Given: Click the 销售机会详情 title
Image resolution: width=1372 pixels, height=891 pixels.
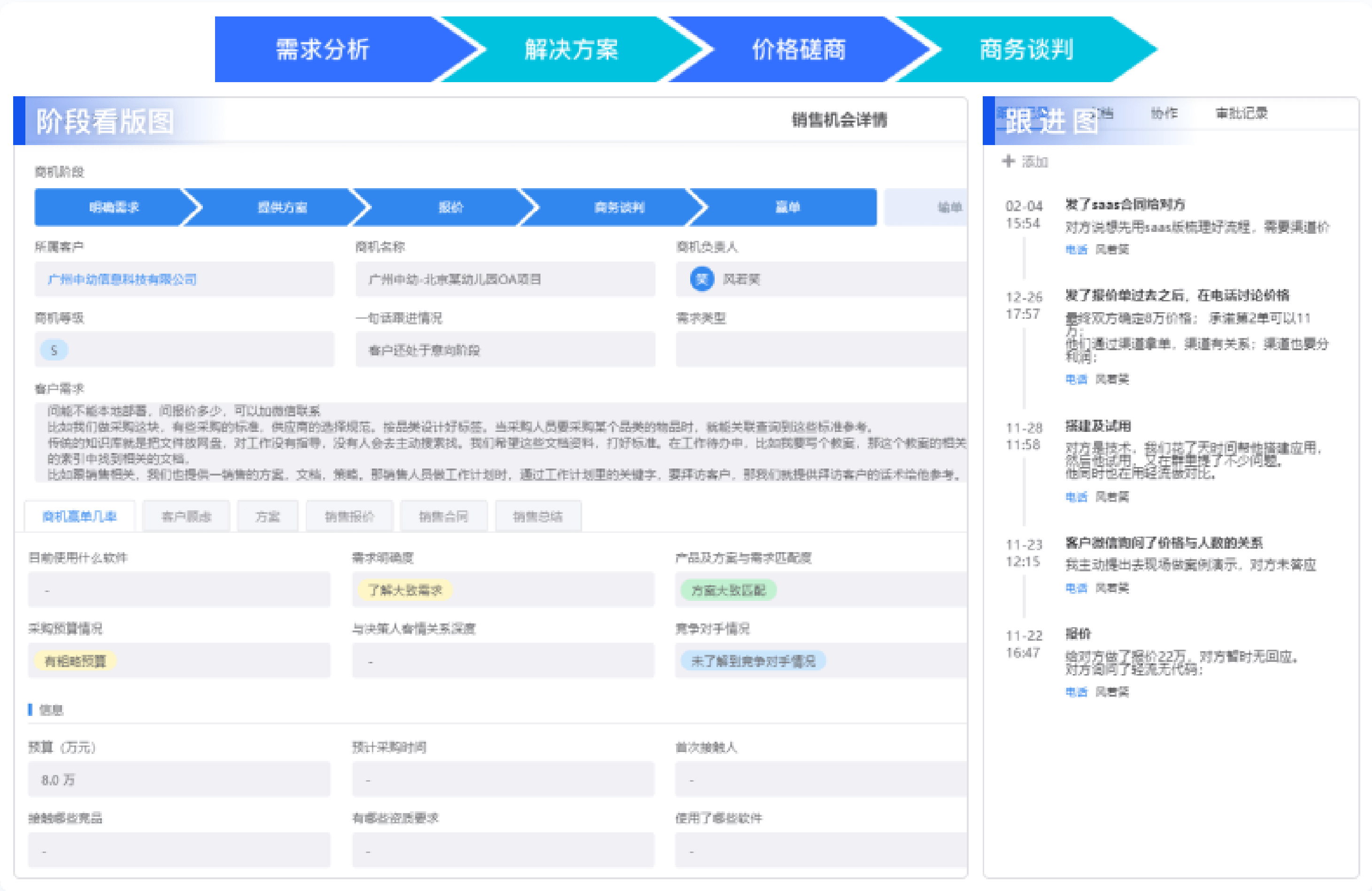Looking at the screenshot, I should [839, 120].
